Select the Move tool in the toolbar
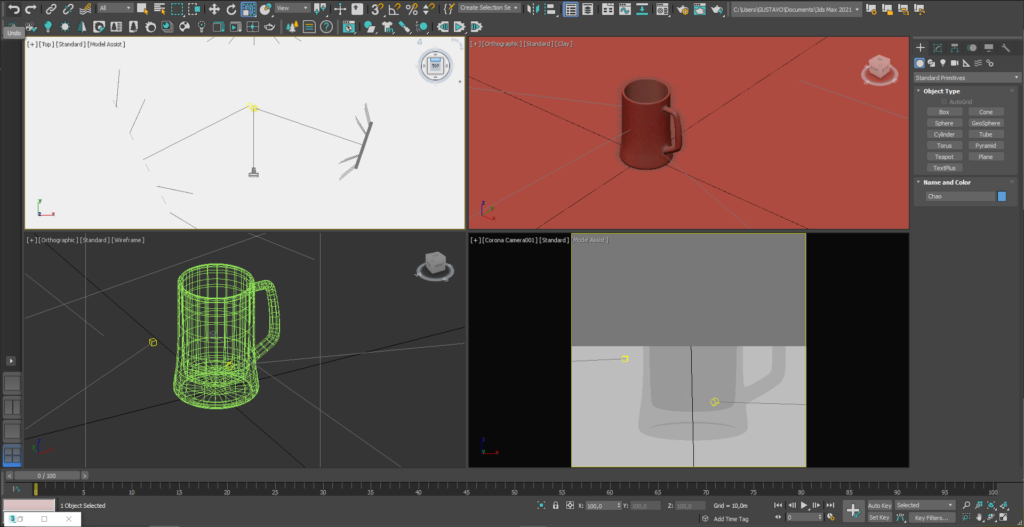The image size is (1024, 527). coord(214,8)
